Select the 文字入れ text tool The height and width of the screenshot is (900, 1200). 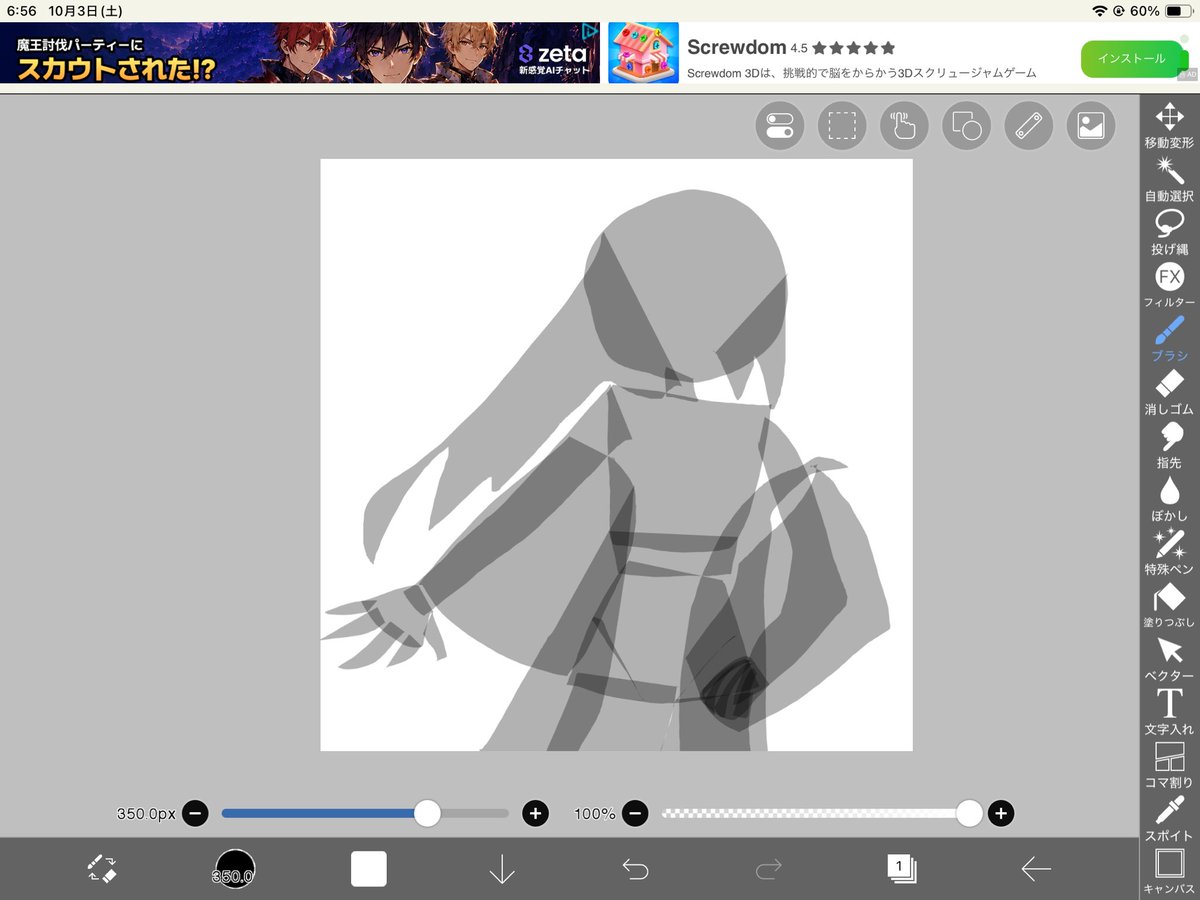pyautogui.click(x=1169, y=713)
